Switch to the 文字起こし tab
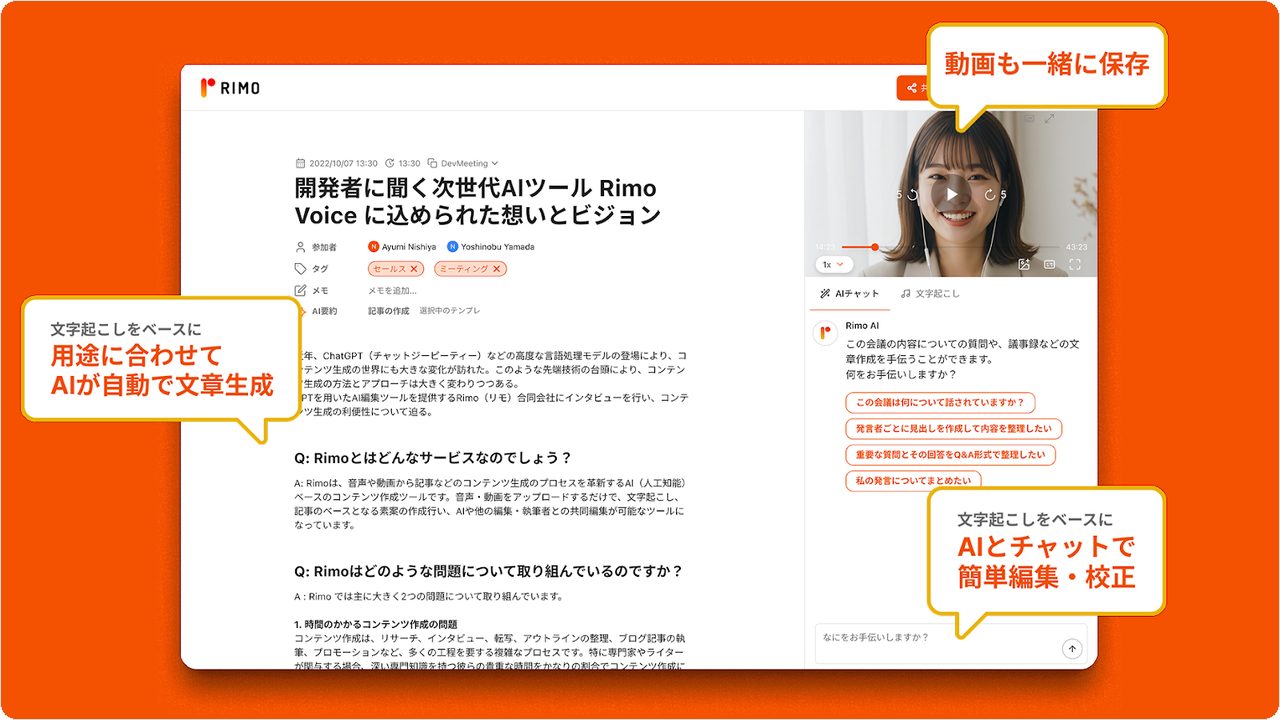This screenshot has height=720, width=1280. point(930,294)
